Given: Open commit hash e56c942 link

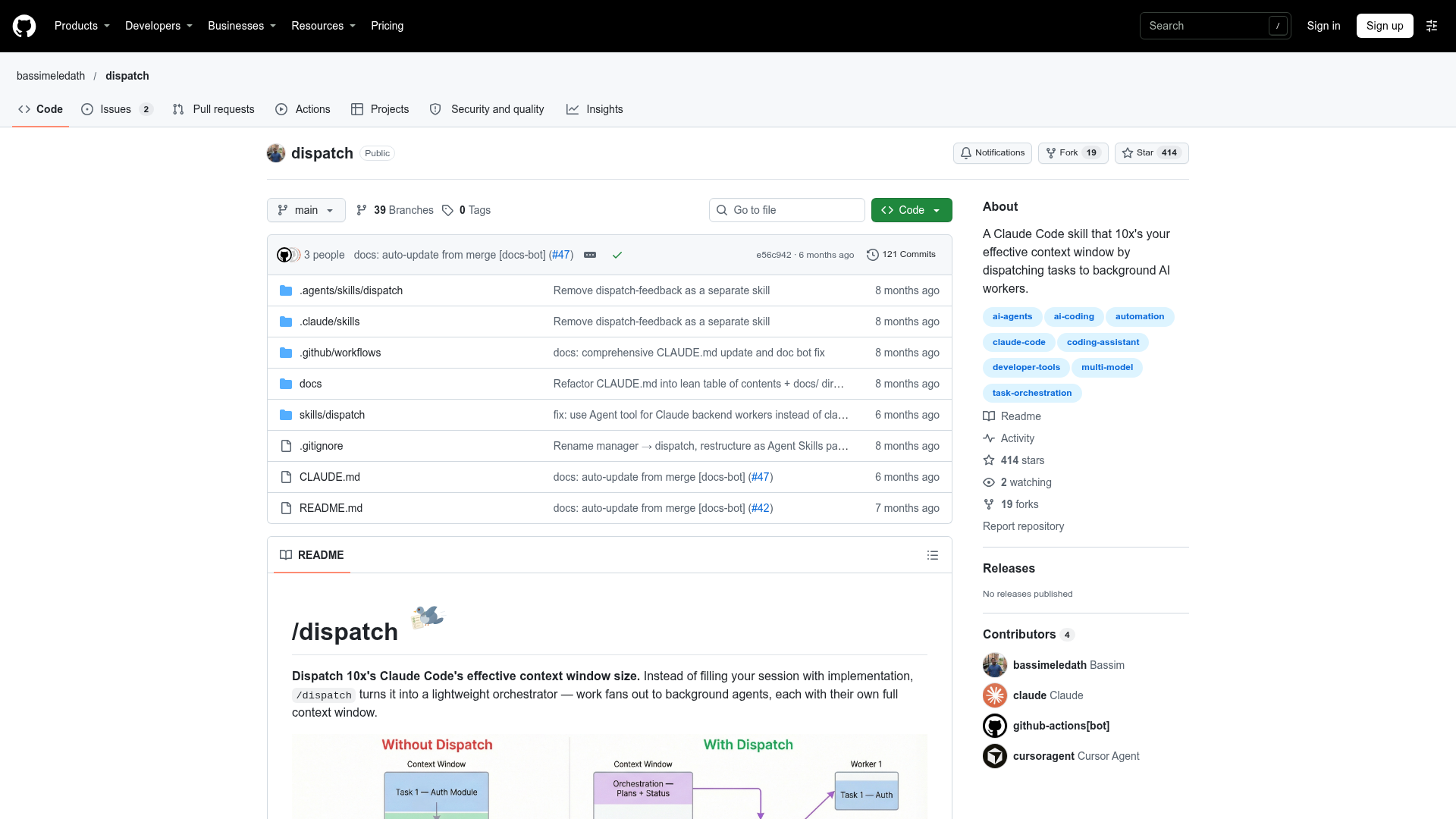Looking at the screenshot, I should pos(773,255).
